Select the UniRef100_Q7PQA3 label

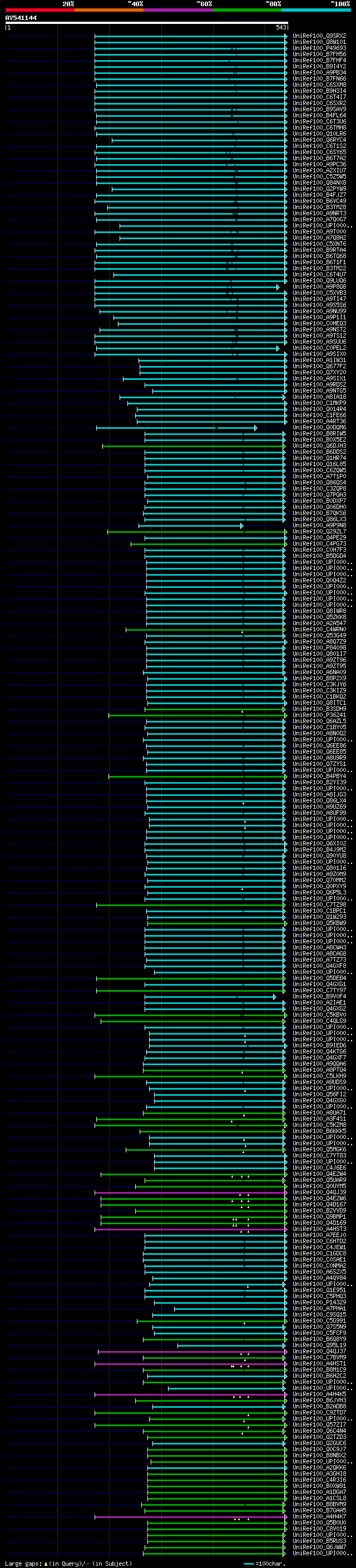(319, 495)
